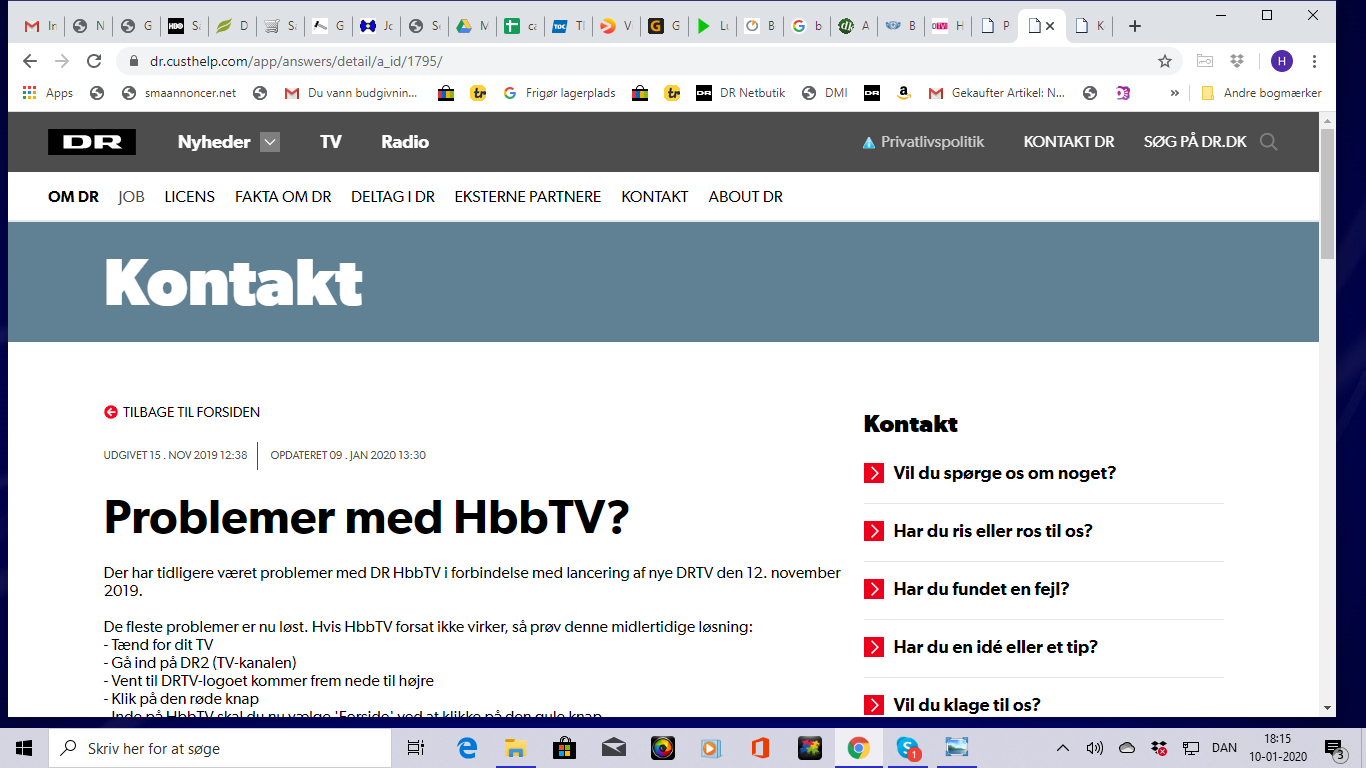Viewport: 1366px width, 768px height.
Task: Open 'Har du fundet en fejl?' link
Action: pos(981,589)
